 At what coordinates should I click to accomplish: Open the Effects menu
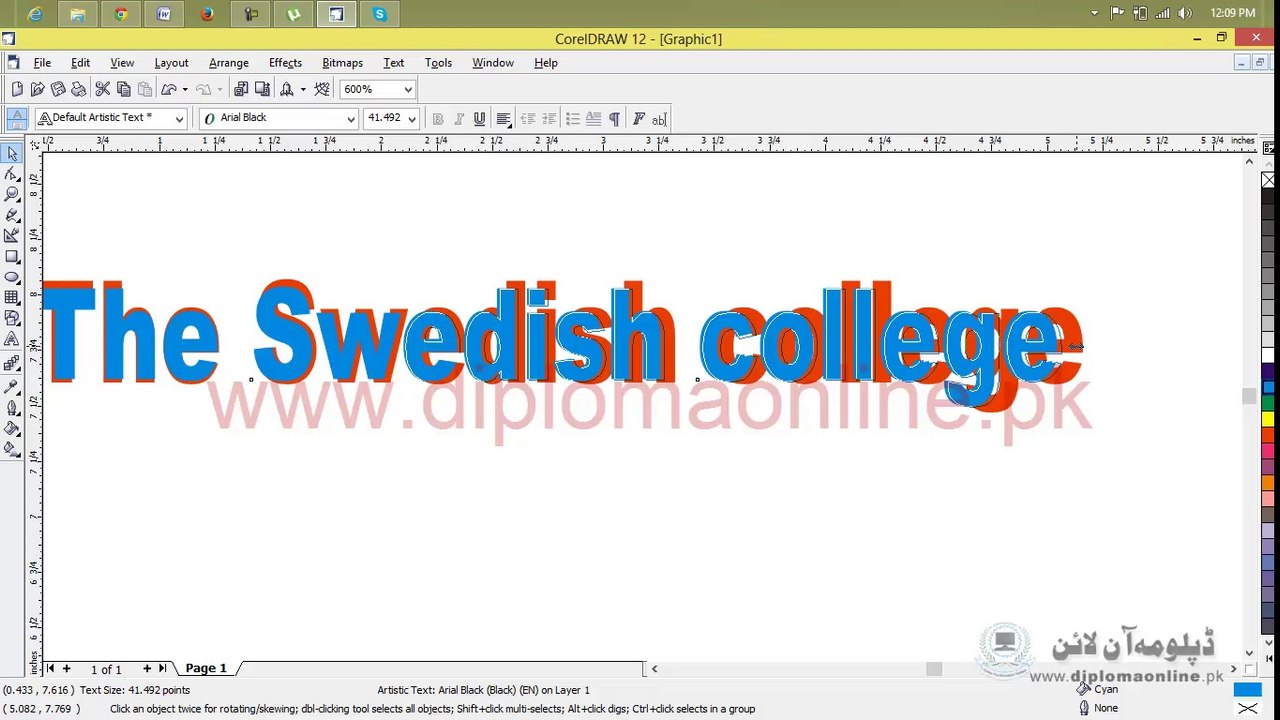[285, 62]
